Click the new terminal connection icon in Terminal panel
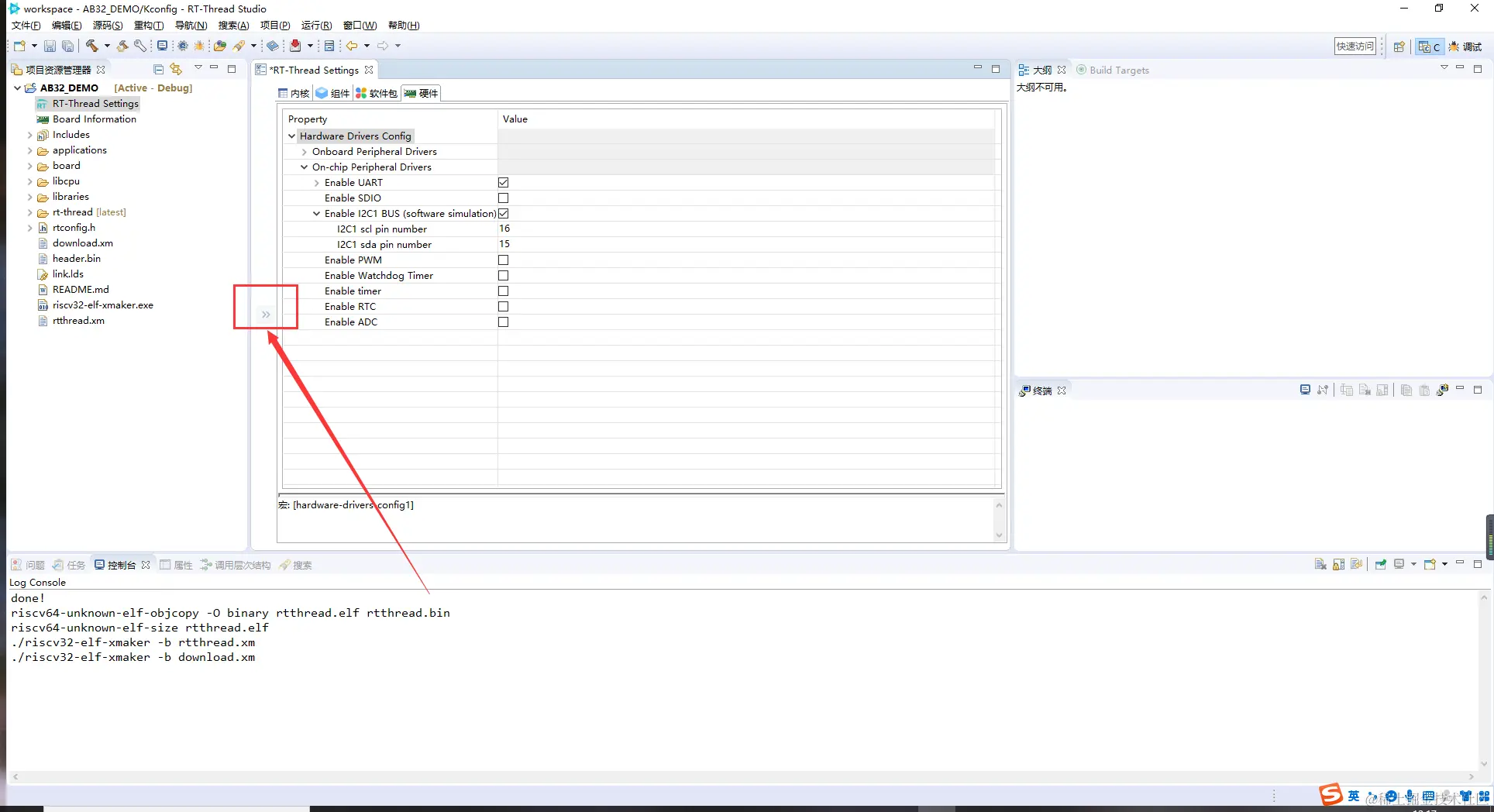 click(1442, 390)
